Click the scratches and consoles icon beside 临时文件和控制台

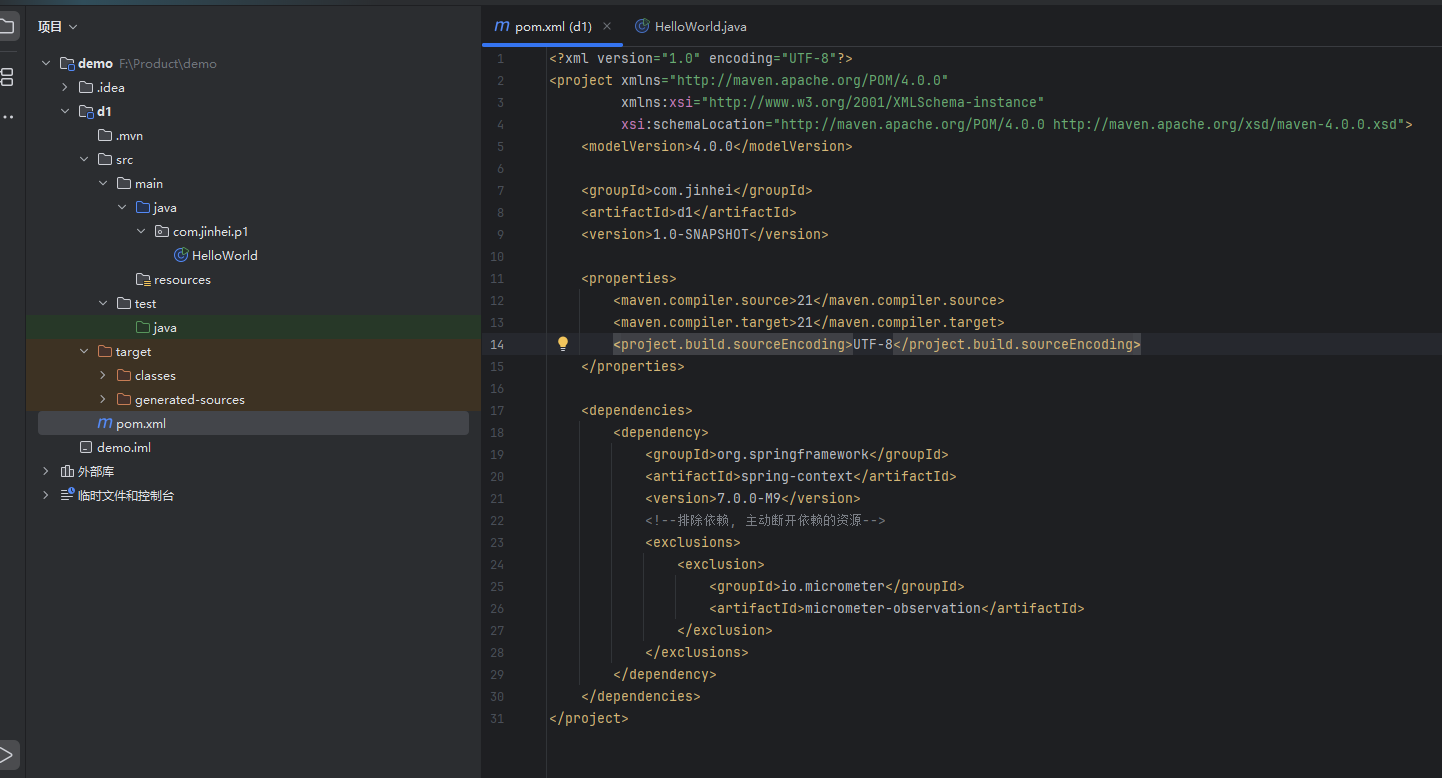pos(67,495)
